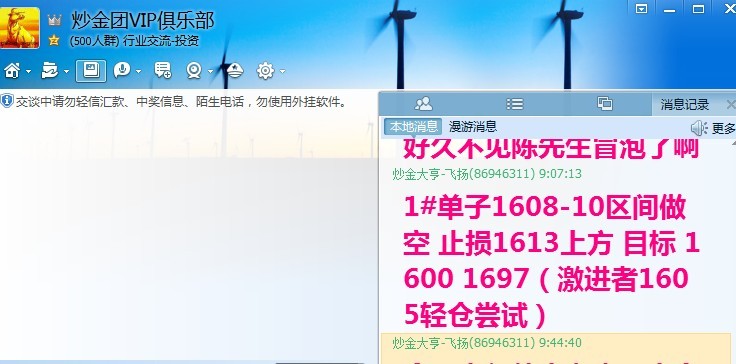The image size is (736, 364).
Task: Click the group app bell icon
Action: 235,71
